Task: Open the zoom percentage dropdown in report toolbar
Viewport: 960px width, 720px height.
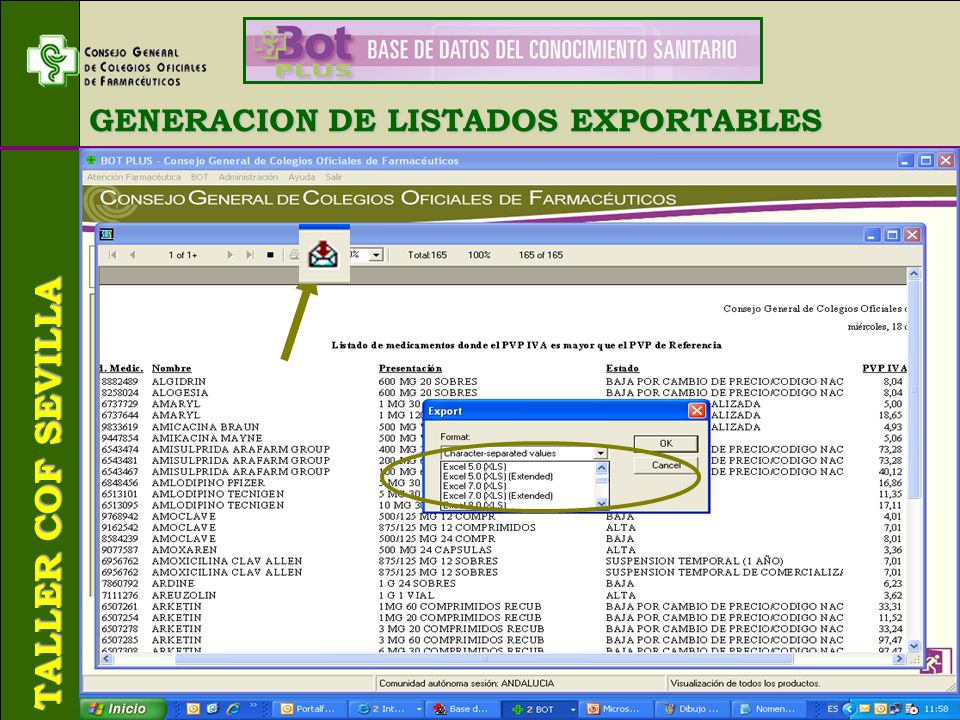Action: click(377, 255)
